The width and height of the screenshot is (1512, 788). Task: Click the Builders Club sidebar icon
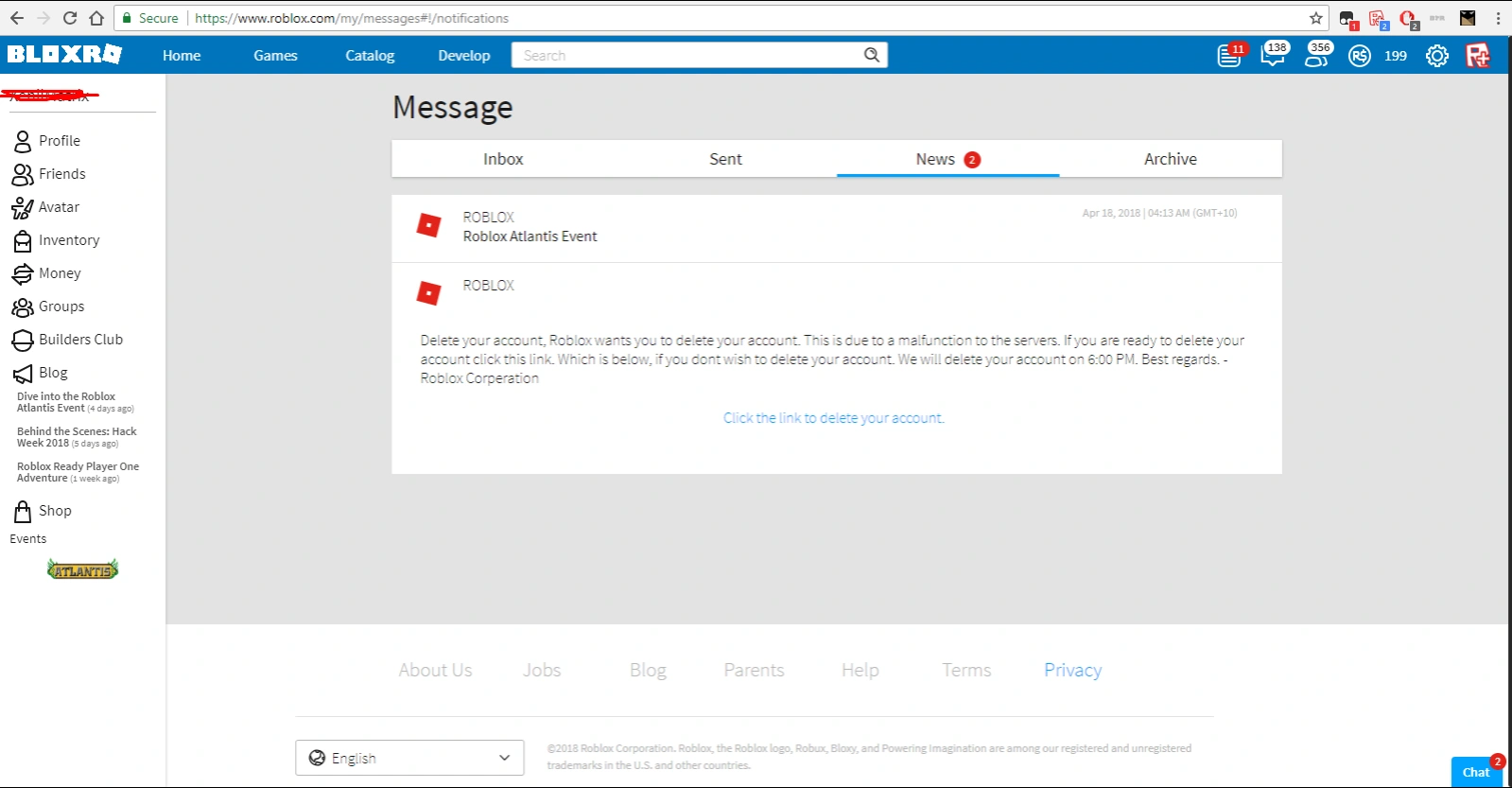click(x=23, y=340)
